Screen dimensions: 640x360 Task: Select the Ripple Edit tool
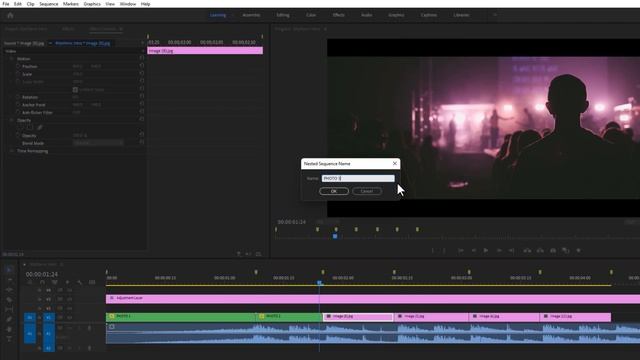(x=10, y=289)
